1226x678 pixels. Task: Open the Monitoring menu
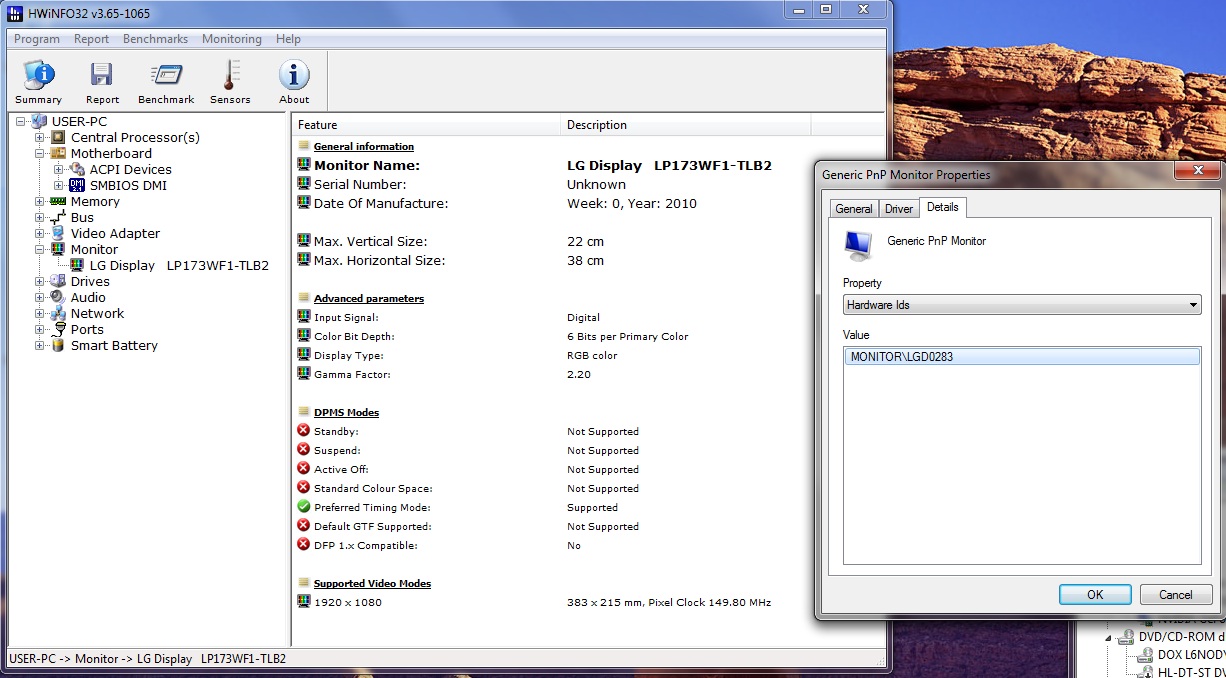pyautogui.click(x=231, y=39)
